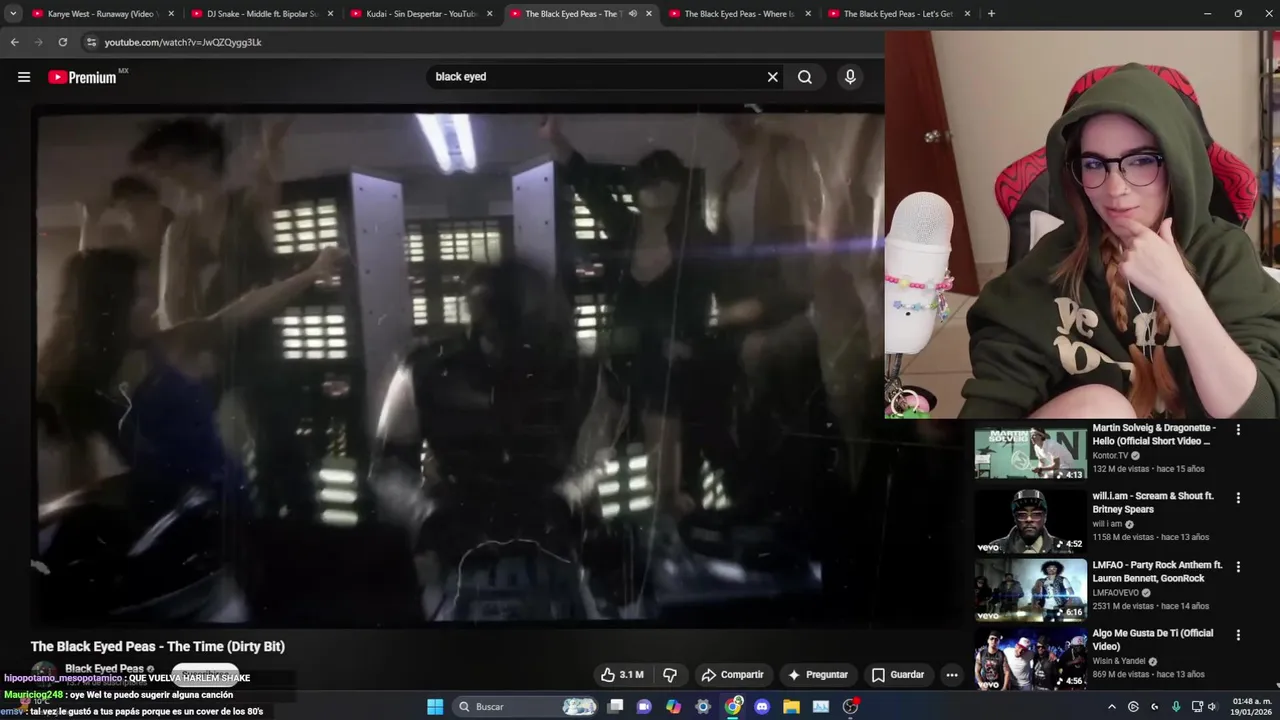The image size is (1280, 720).
Task: Open Martin Solveig Hello video thumbnail
Action: [x=1030, y=453]
